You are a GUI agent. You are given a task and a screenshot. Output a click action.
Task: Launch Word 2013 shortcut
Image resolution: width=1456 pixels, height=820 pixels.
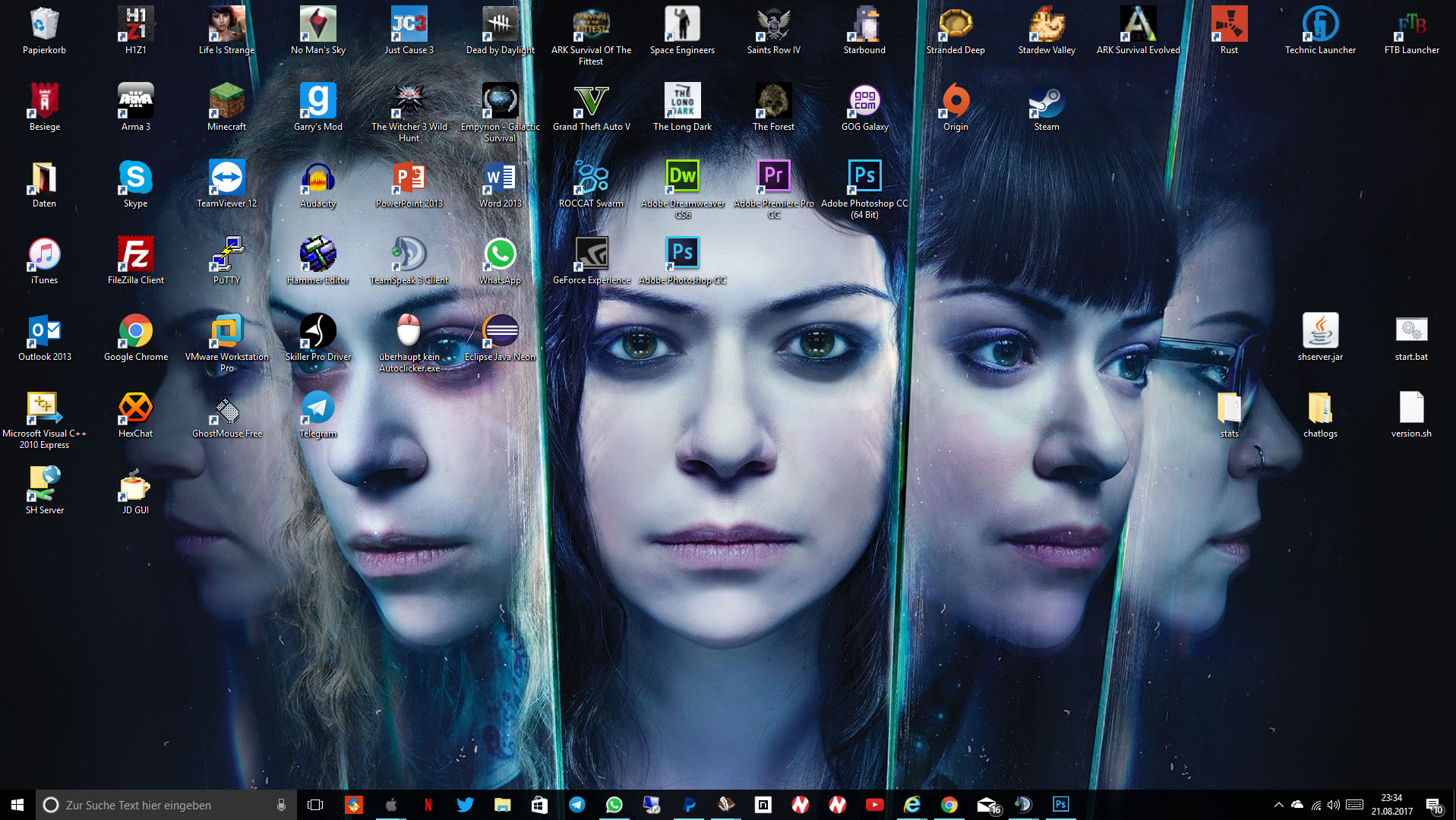tap(500, 184)
